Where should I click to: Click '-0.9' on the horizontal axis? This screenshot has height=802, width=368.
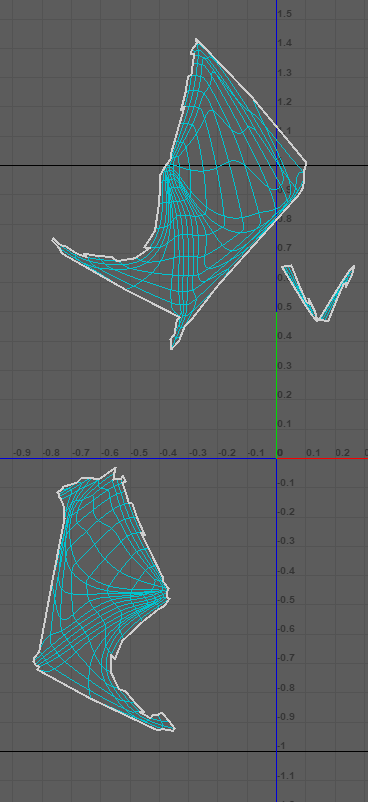(21, 453)
